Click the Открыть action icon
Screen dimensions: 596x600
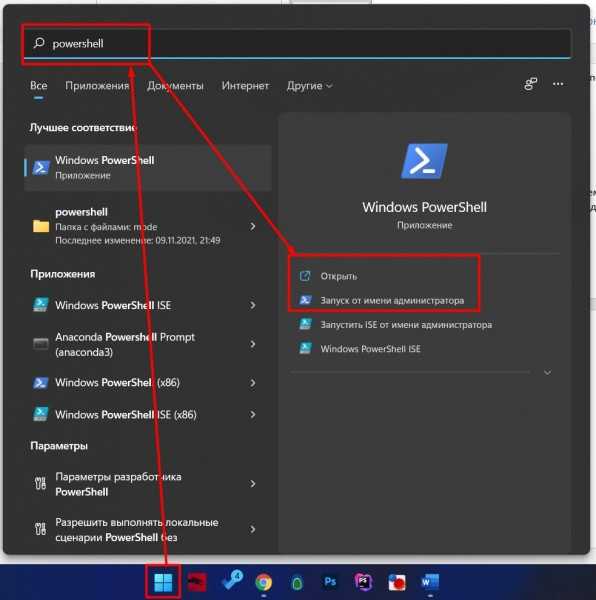click(305, 276)
